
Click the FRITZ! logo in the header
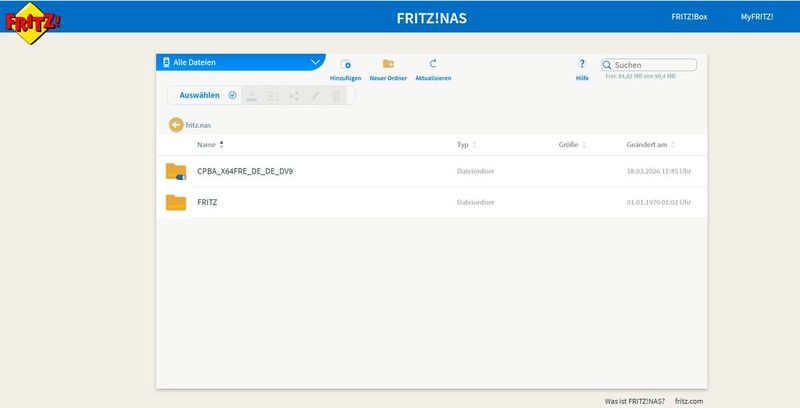(32, 23)
